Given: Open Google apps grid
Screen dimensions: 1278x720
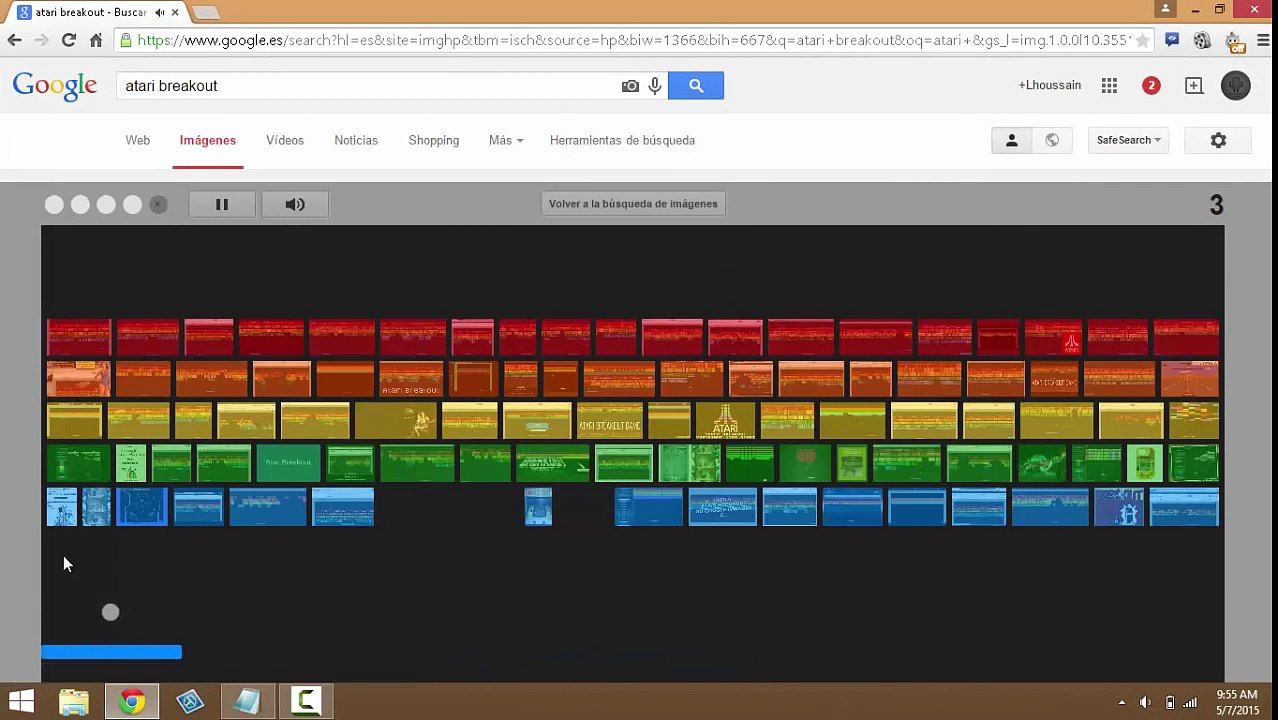Looking at the screenshot, I should click(x=1109, y=86).
